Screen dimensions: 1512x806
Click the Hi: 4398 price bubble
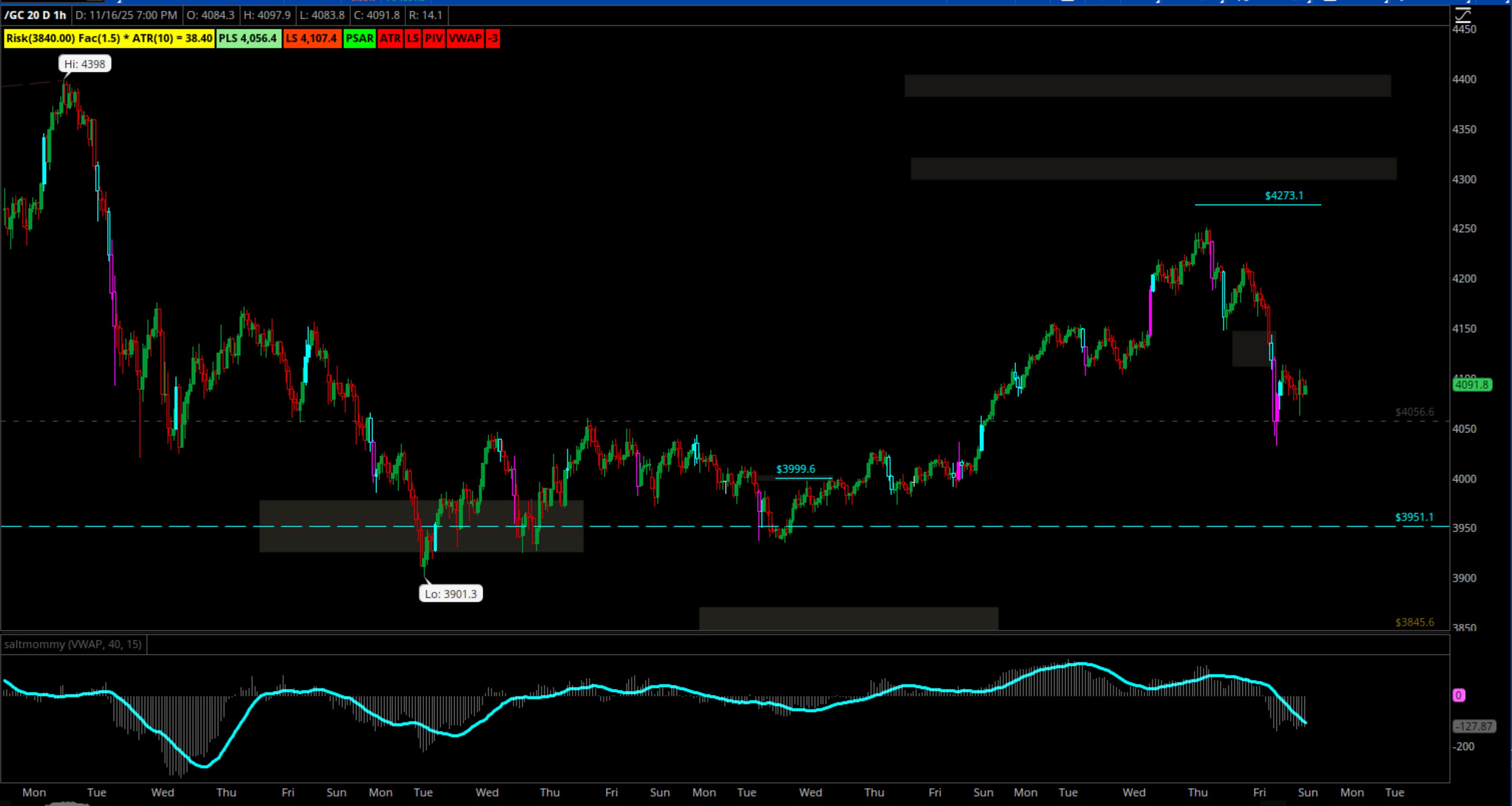[x=85, y=64]
